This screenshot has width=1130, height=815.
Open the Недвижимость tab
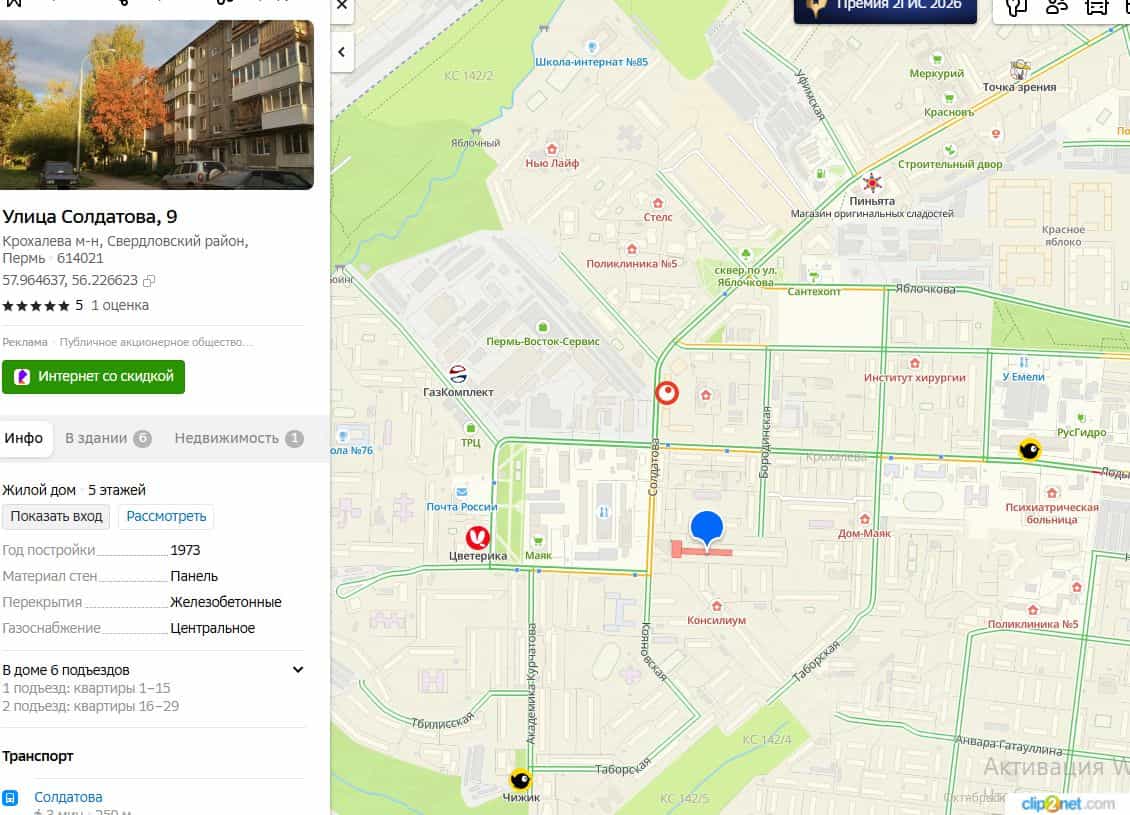point(239,438)
